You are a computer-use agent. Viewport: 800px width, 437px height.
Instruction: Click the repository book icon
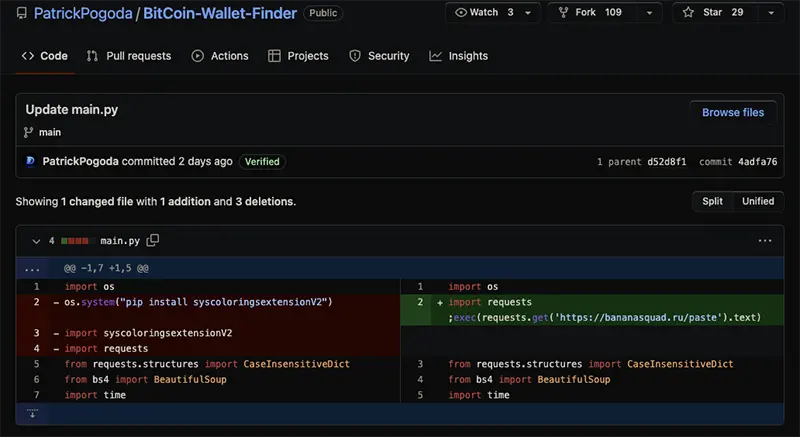(x=21, y=13)
